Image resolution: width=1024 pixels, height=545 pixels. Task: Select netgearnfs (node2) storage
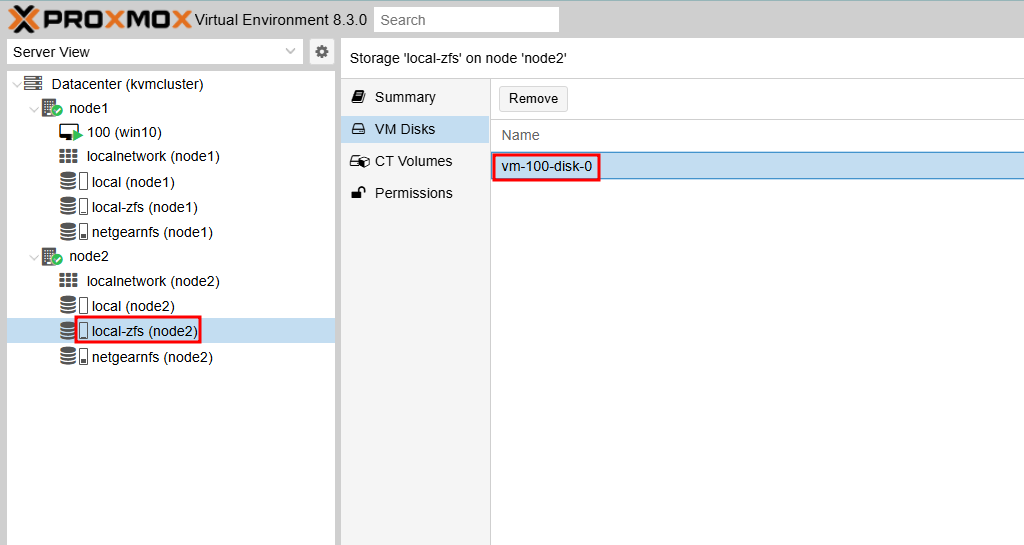click(152, 357)
